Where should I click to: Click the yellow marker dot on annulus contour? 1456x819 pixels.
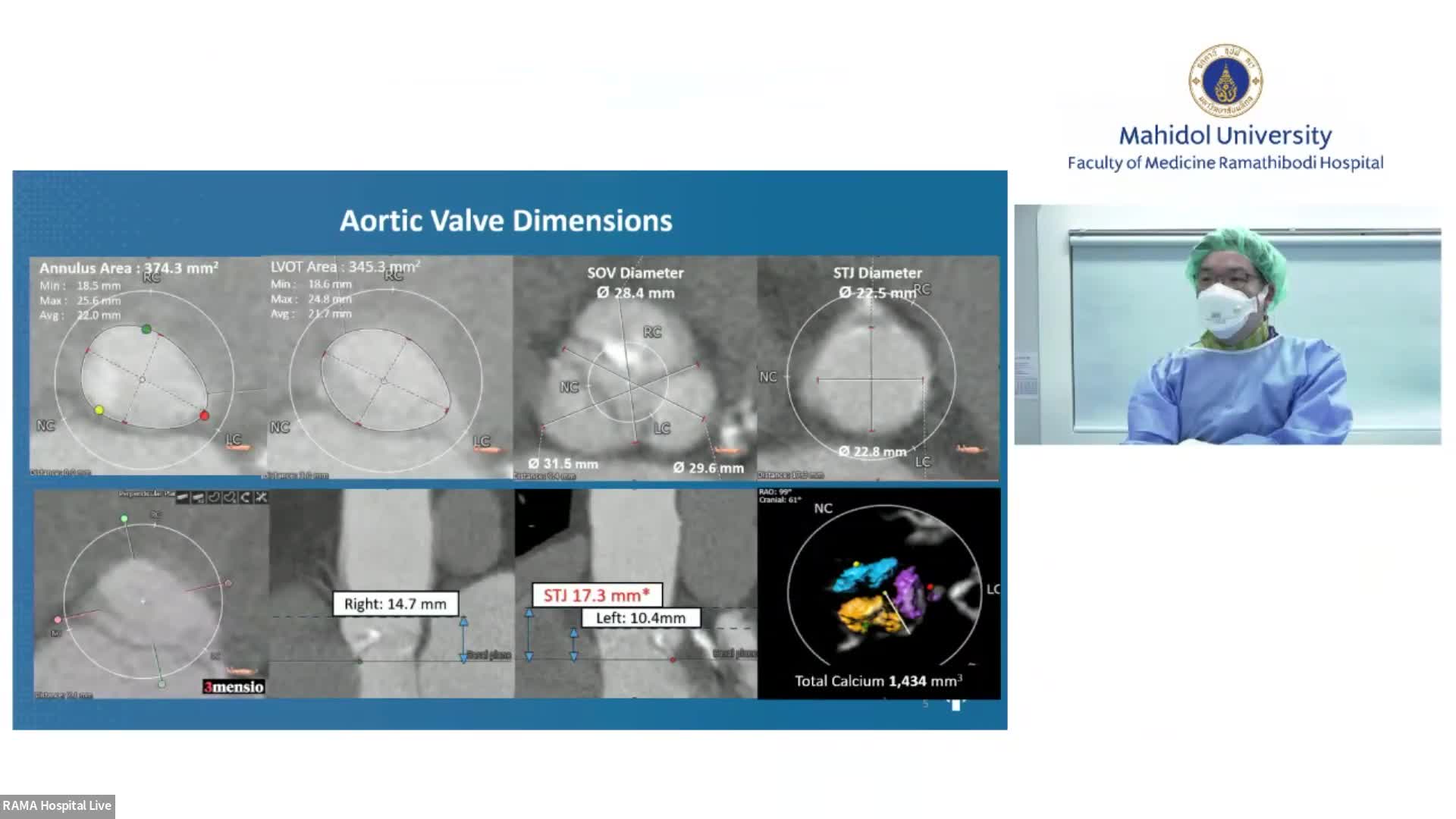[x=99, y=410]
